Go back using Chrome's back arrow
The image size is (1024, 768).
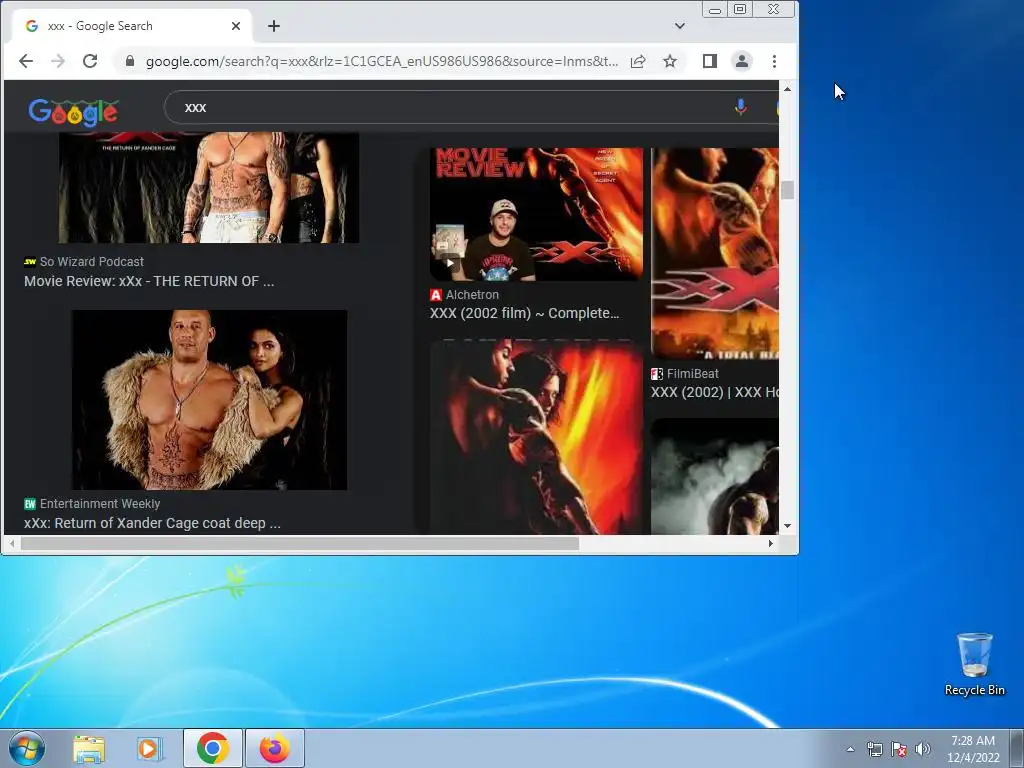tap(25, 61)
